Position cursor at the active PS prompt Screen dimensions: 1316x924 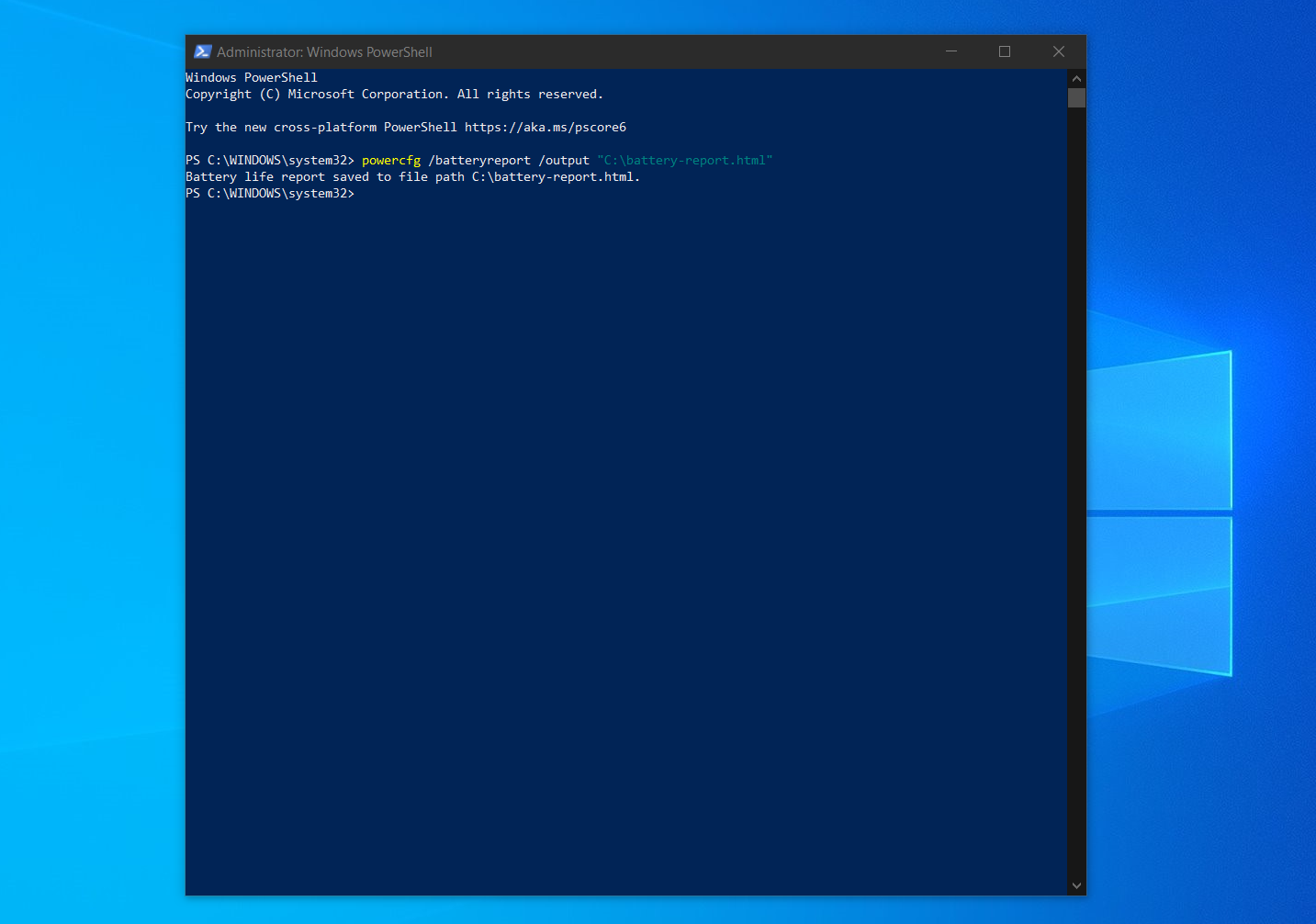coord(363,193)
